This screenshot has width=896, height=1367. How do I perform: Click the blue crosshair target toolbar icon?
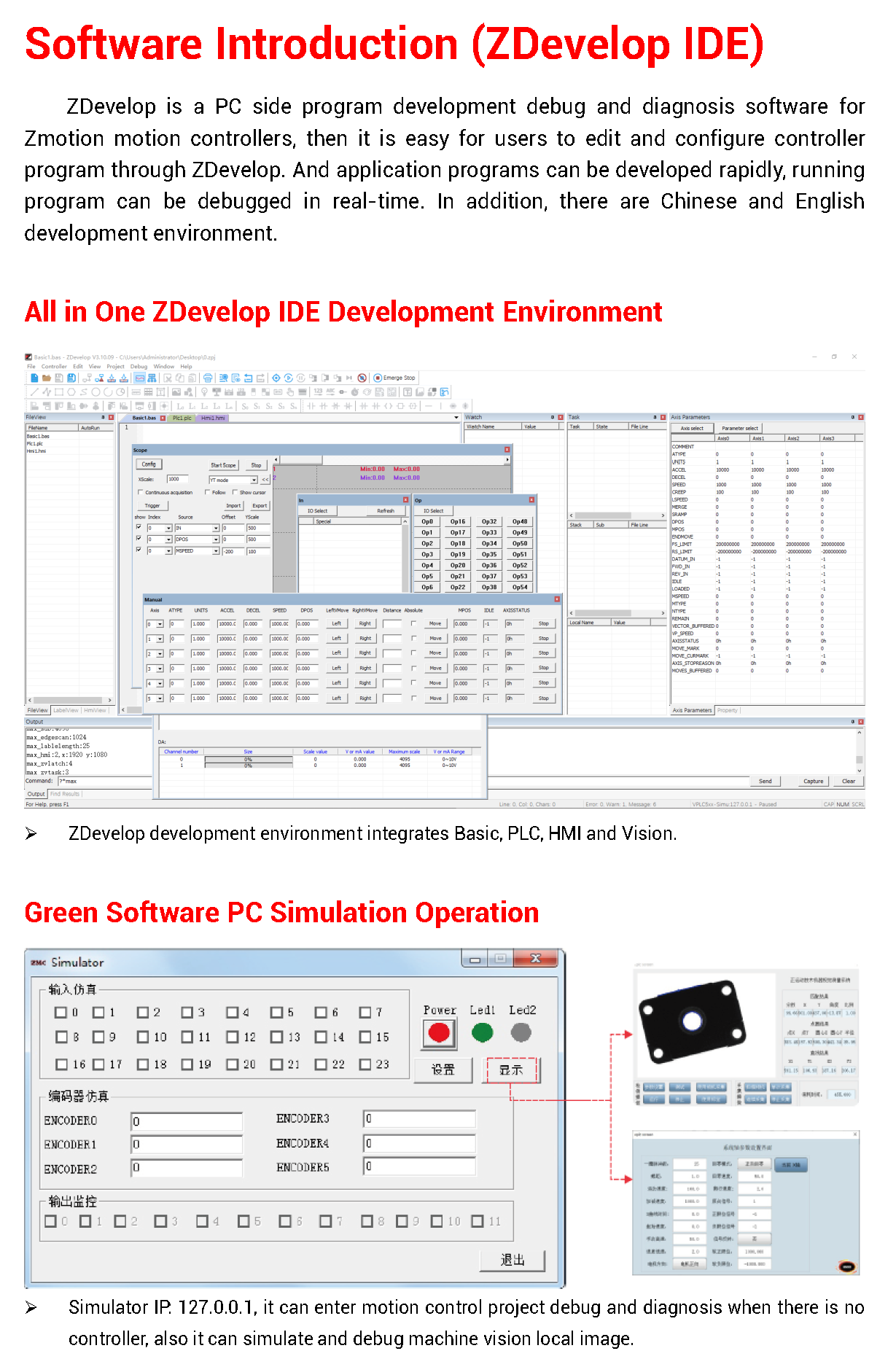(x=276, y=378)
